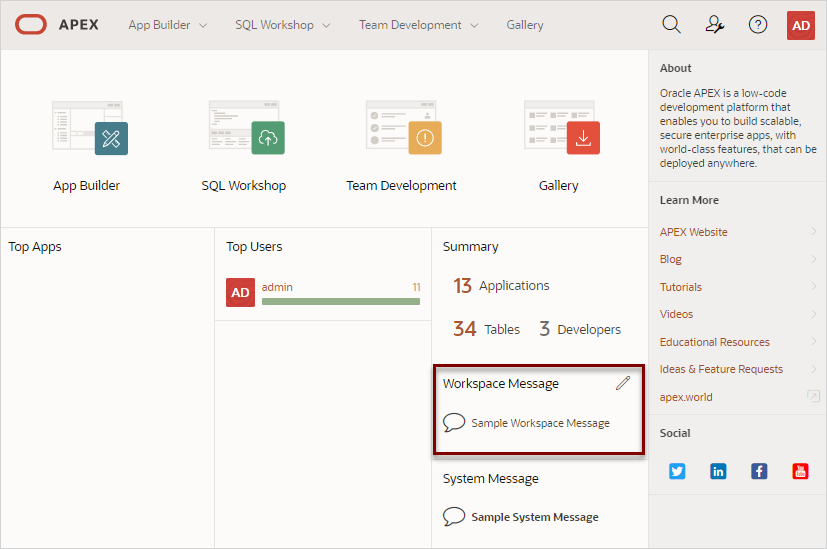Open the 3 Developers summary link

coord(580,329)
